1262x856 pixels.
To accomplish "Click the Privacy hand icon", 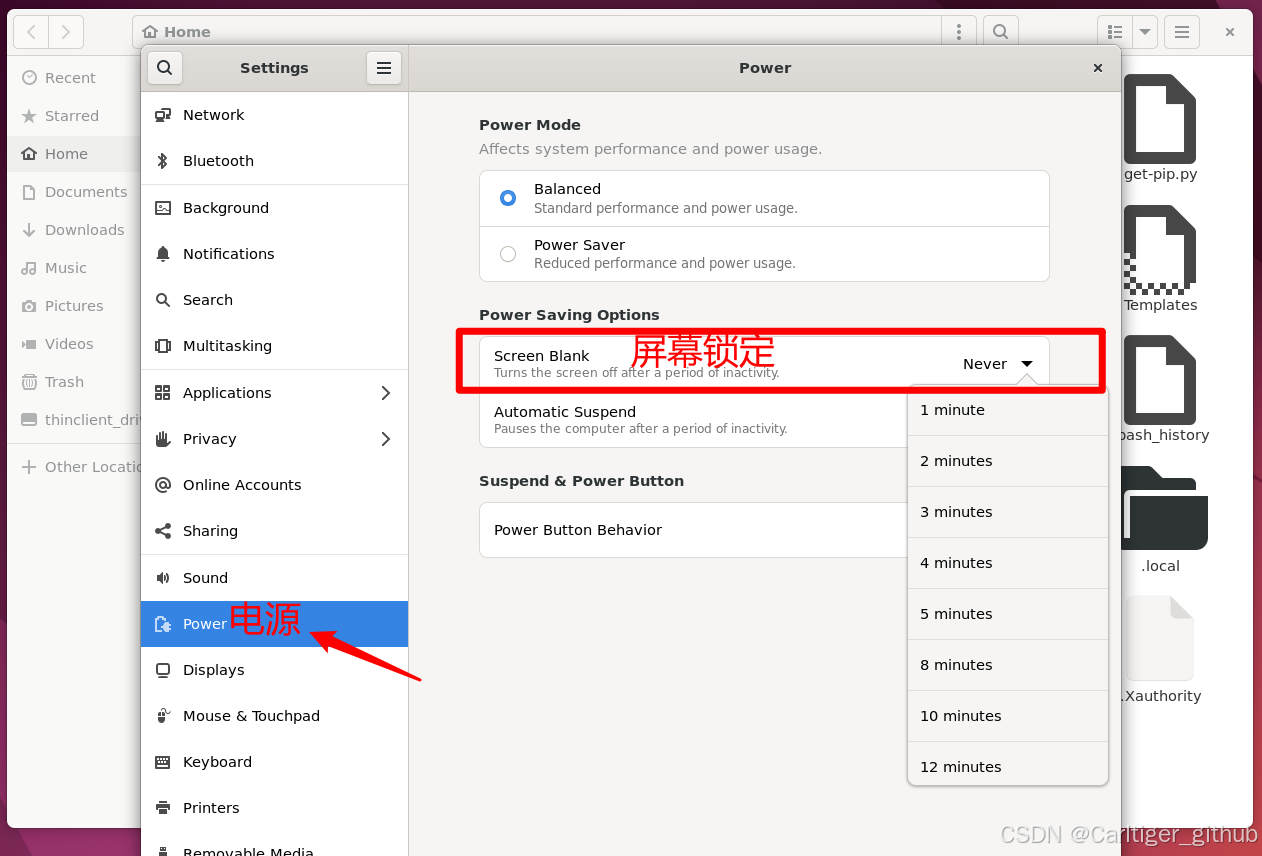I will [x=163, y=439].
